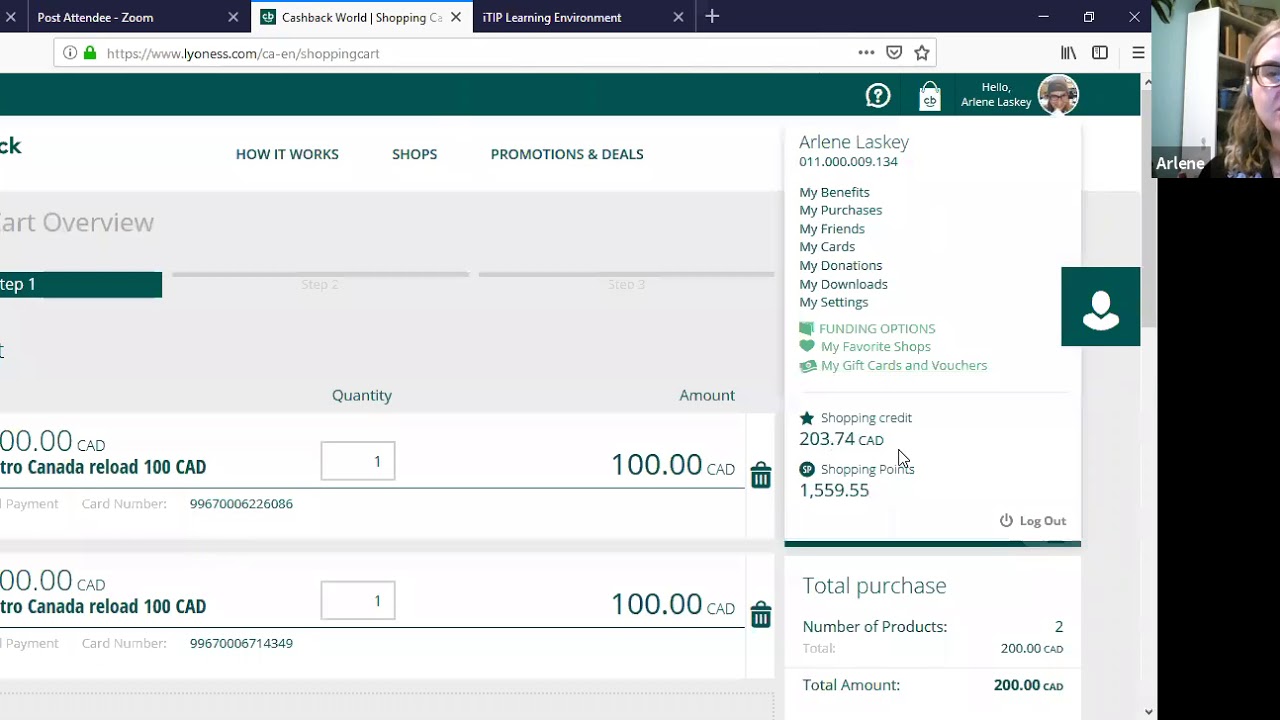Open My Favorite Shops link
Image resolution: width=1280 pixels, height=720 pixels.
[x=875, y=347]
